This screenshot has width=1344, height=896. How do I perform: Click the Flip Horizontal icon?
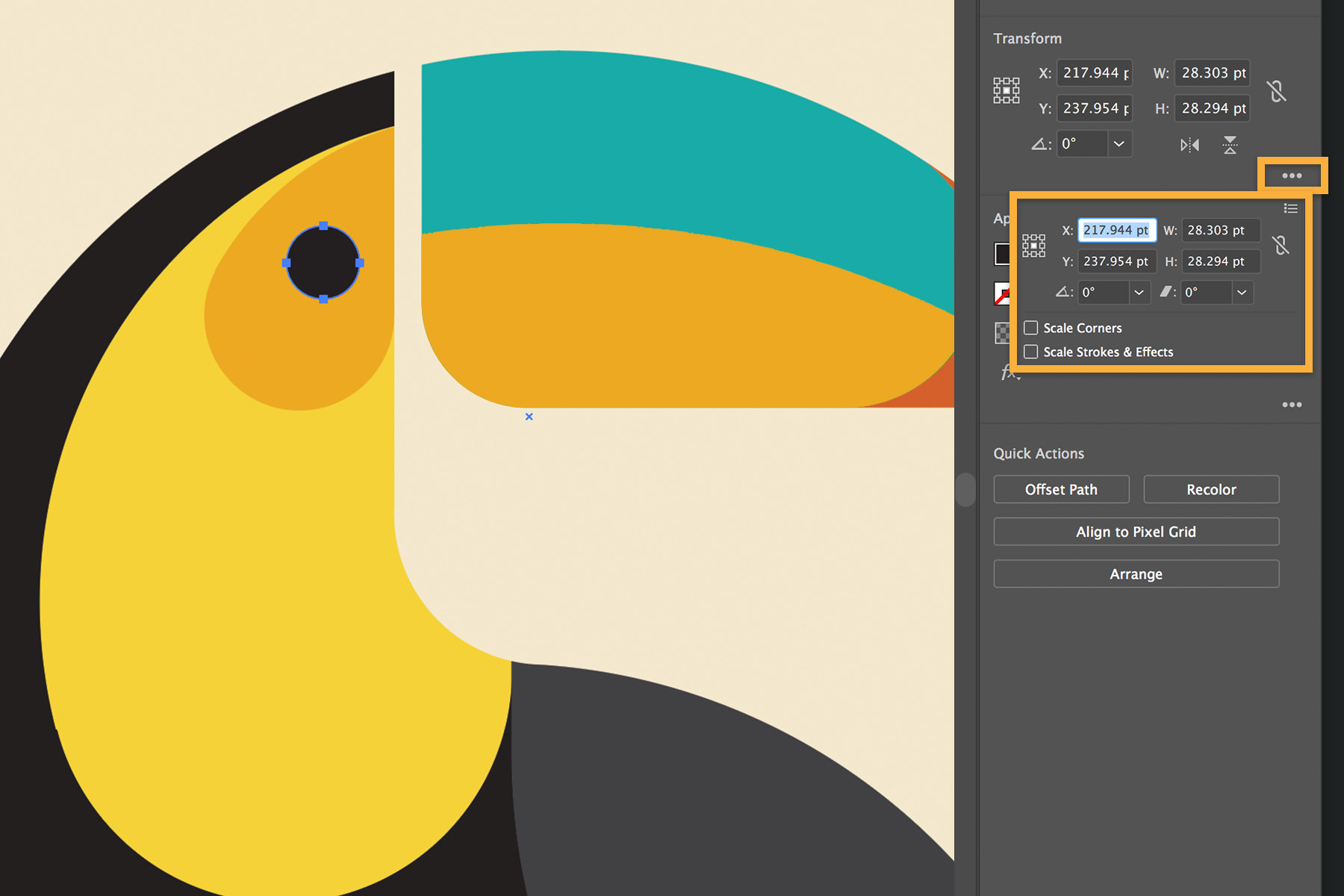pos(1189,145)
